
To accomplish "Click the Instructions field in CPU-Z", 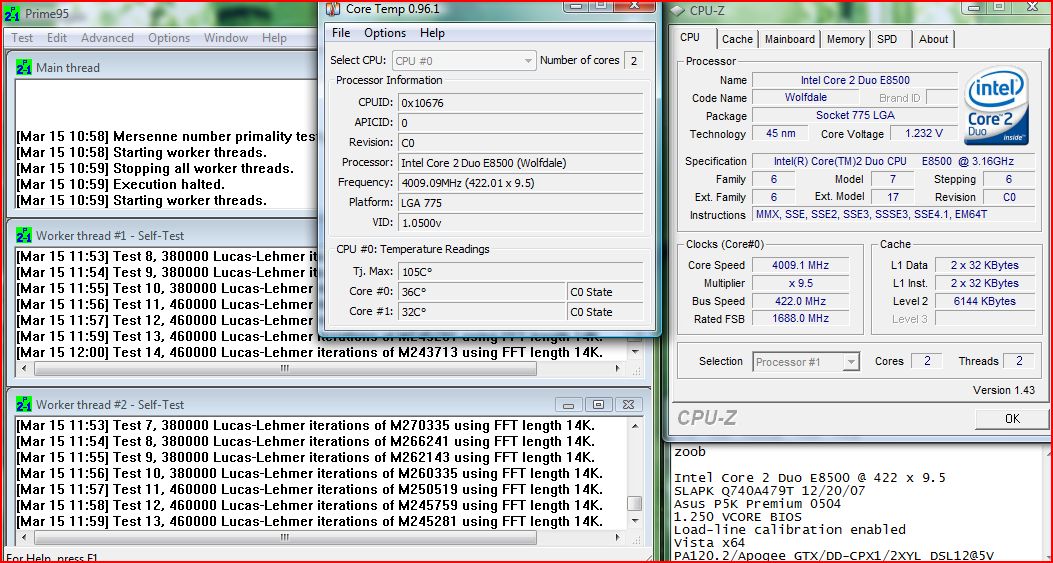I will pos(893,214).
